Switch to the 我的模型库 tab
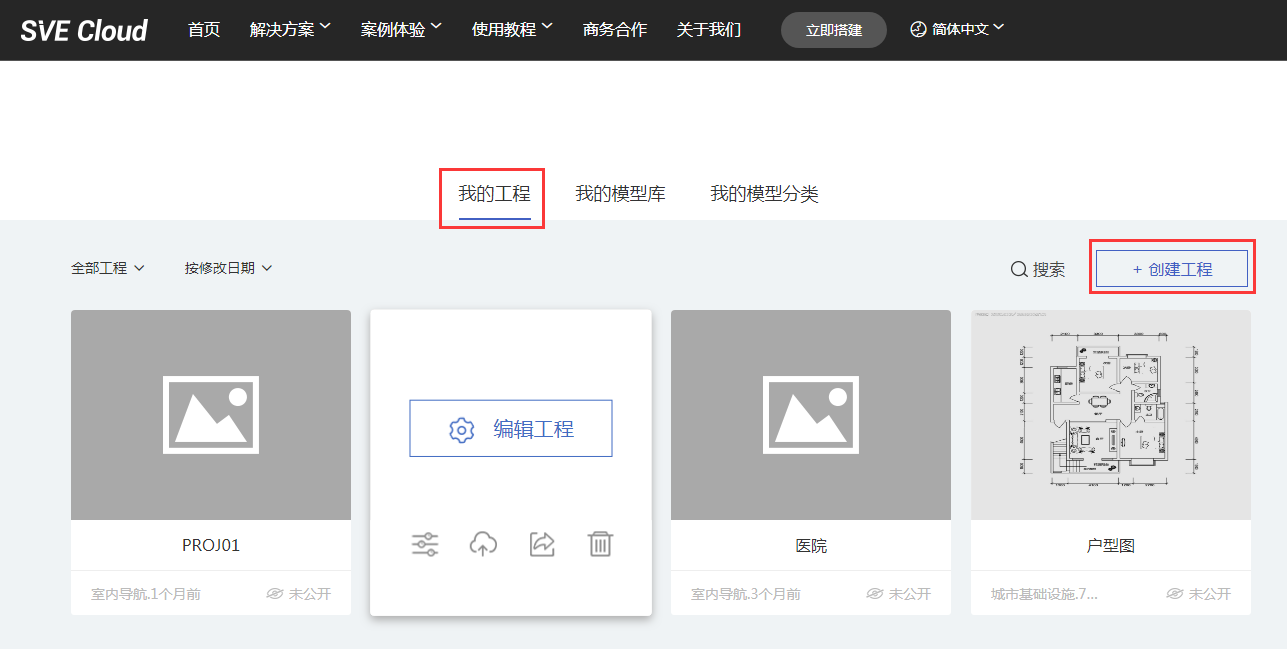The width and height of the screenshot is (1287, 649). [x=620, y=193]
